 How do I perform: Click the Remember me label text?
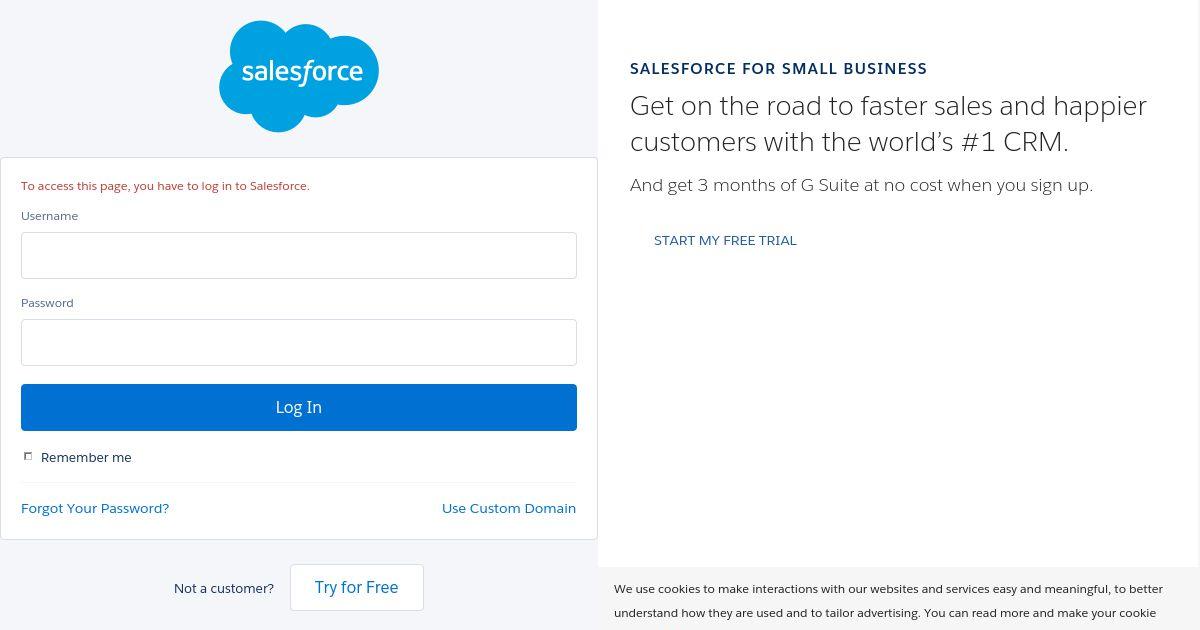point(86,457)
